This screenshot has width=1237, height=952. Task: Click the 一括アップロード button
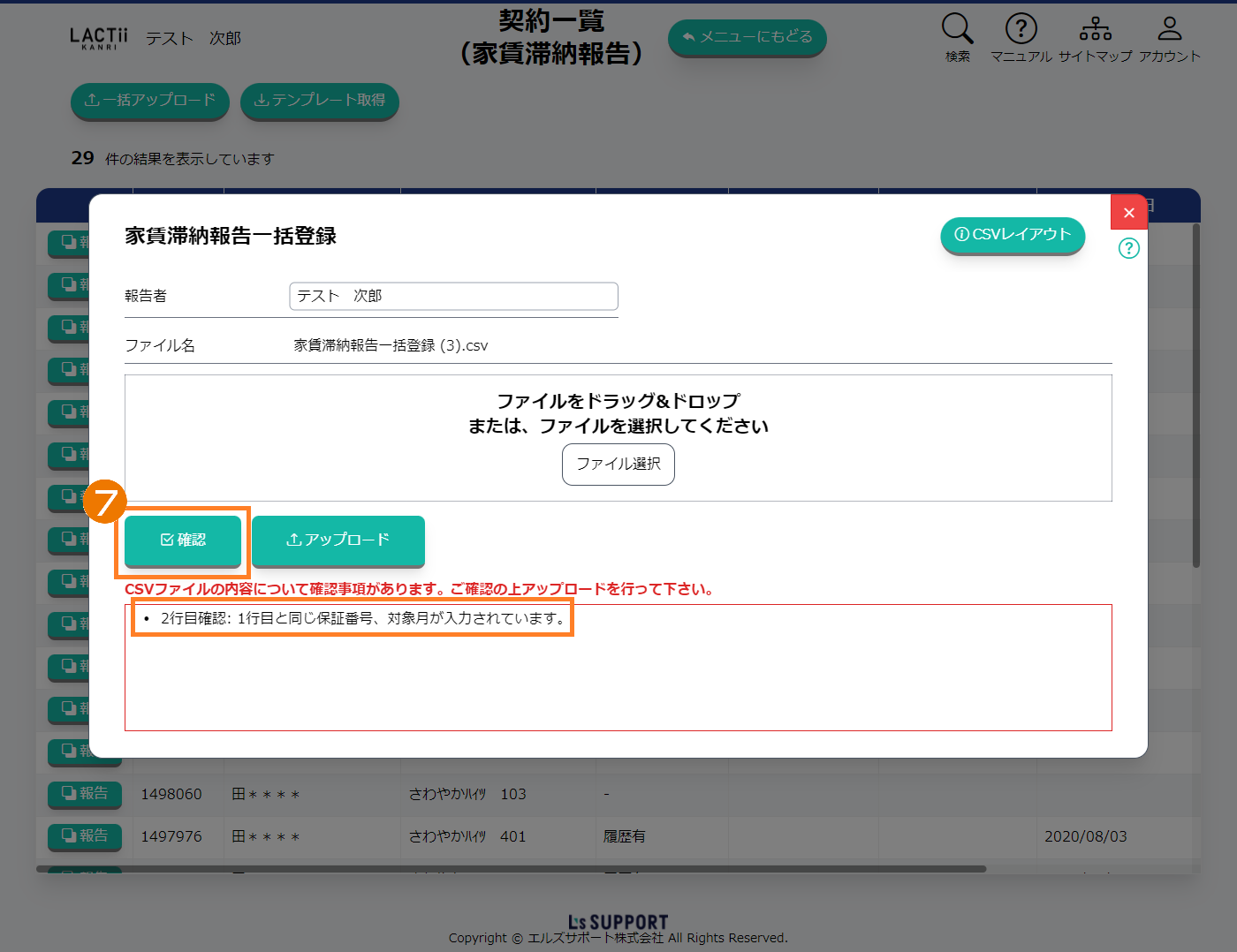click(x=149, y=101)
